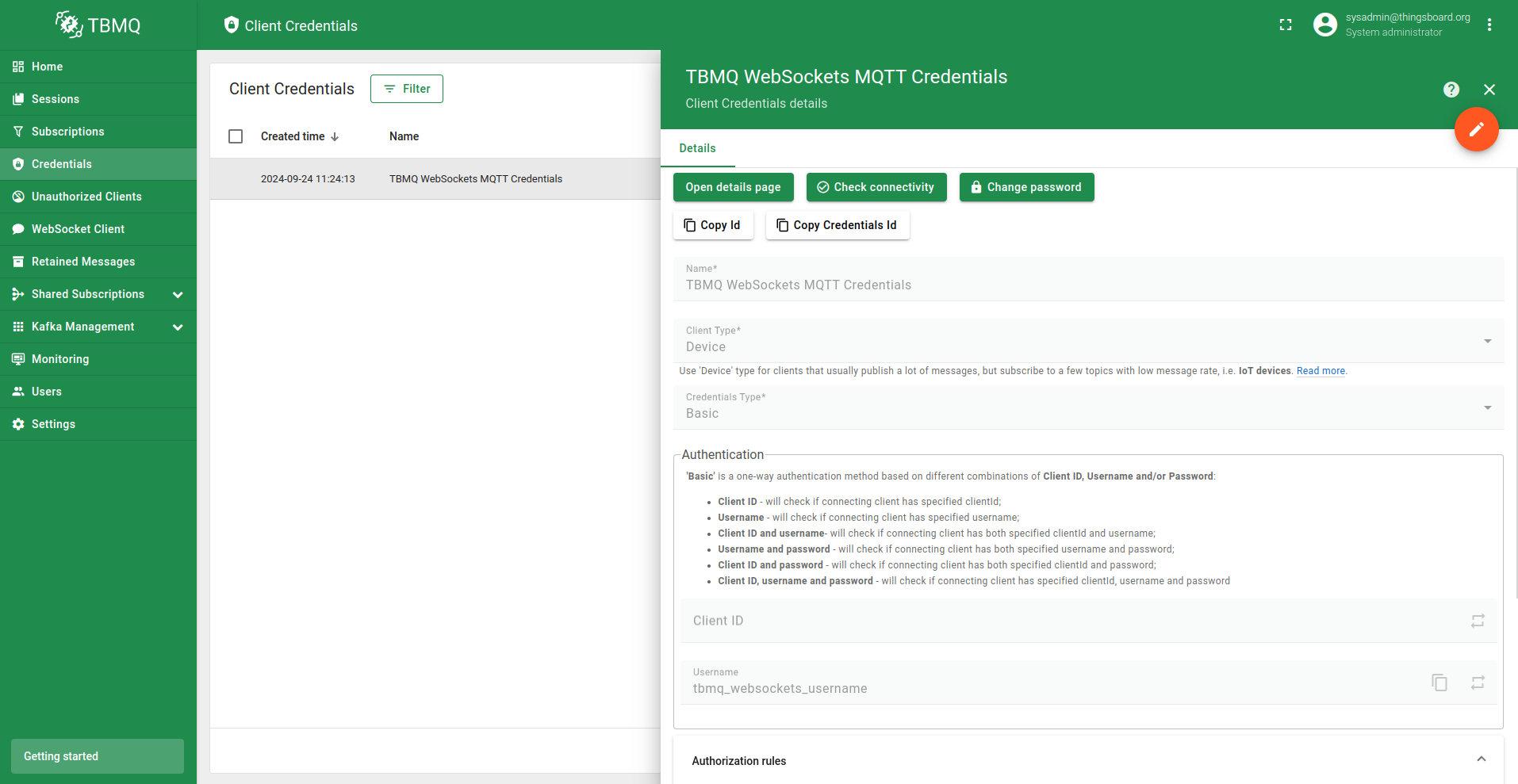Go to WebSocket Client in sidebar

(x=78, y=229)
